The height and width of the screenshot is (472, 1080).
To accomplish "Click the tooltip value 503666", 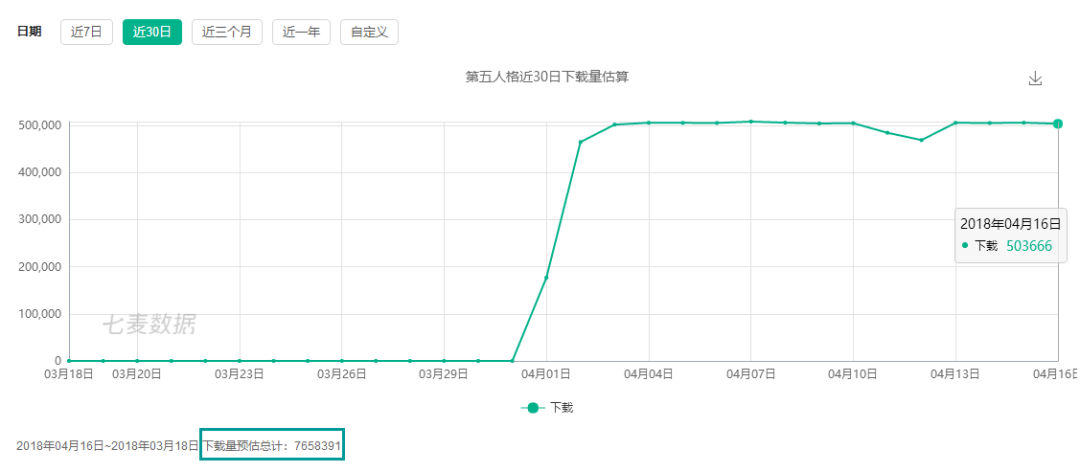I will pos(1029,246).
